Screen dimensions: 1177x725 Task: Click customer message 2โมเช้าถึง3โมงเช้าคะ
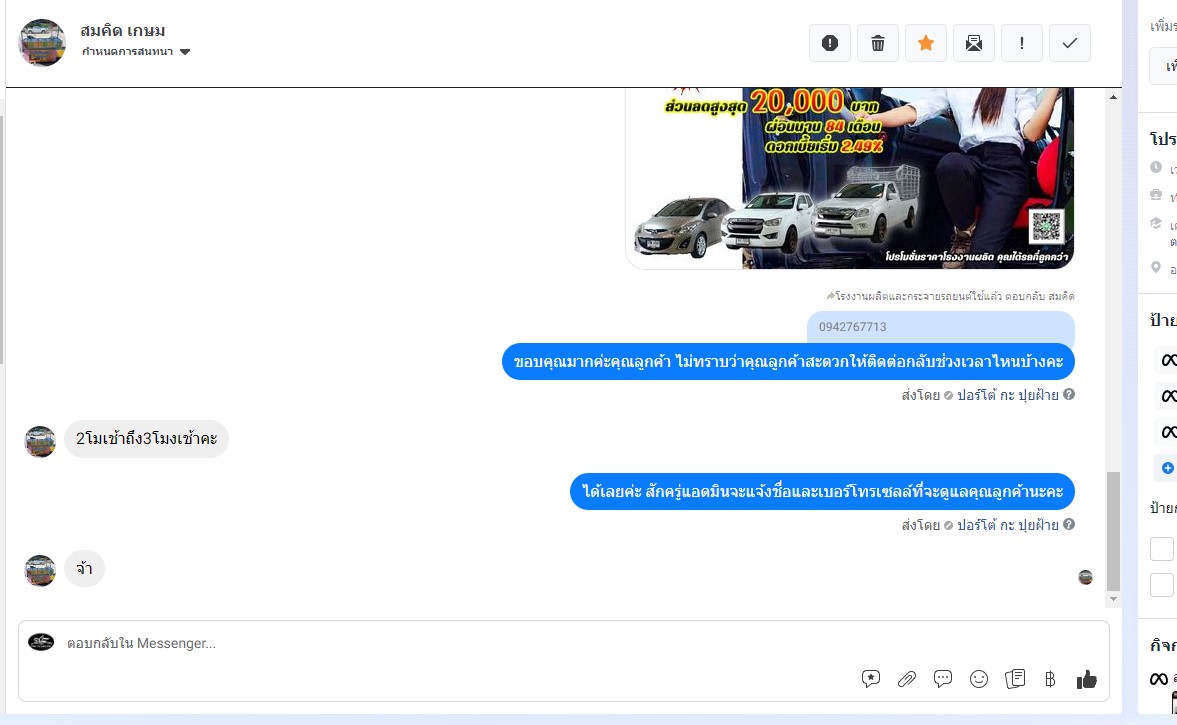146,439
